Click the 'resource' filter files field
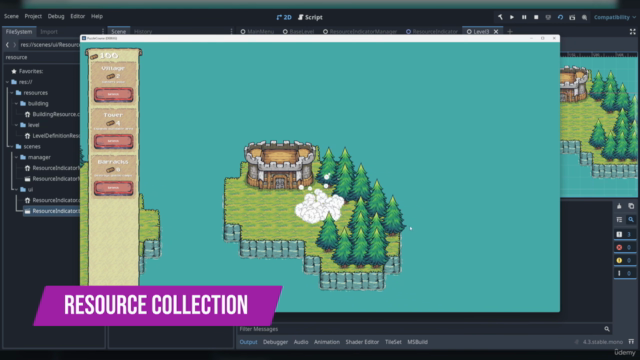 point(42,57)
